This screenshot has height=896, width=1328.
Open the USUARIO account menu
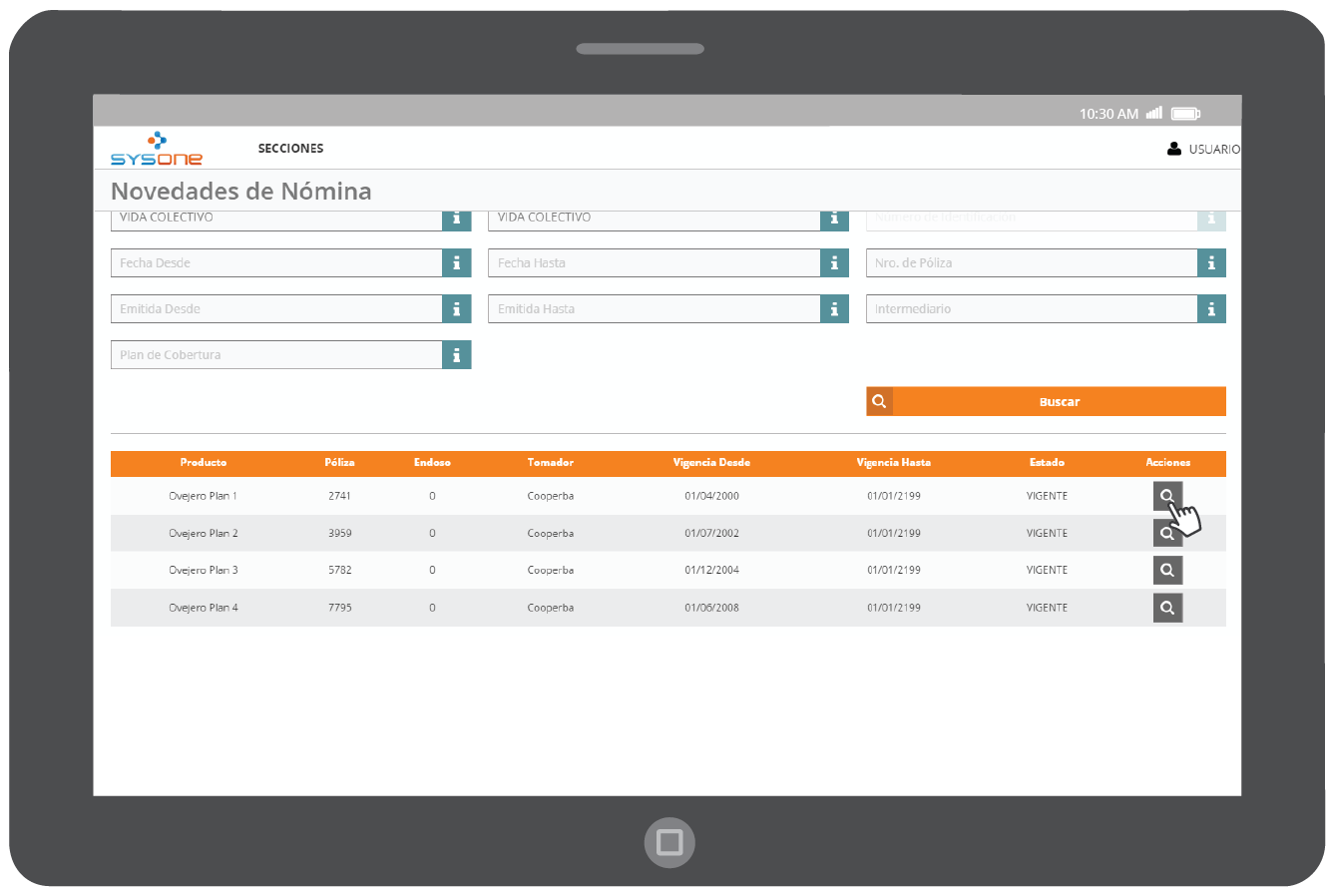(x=1203, y=149)
